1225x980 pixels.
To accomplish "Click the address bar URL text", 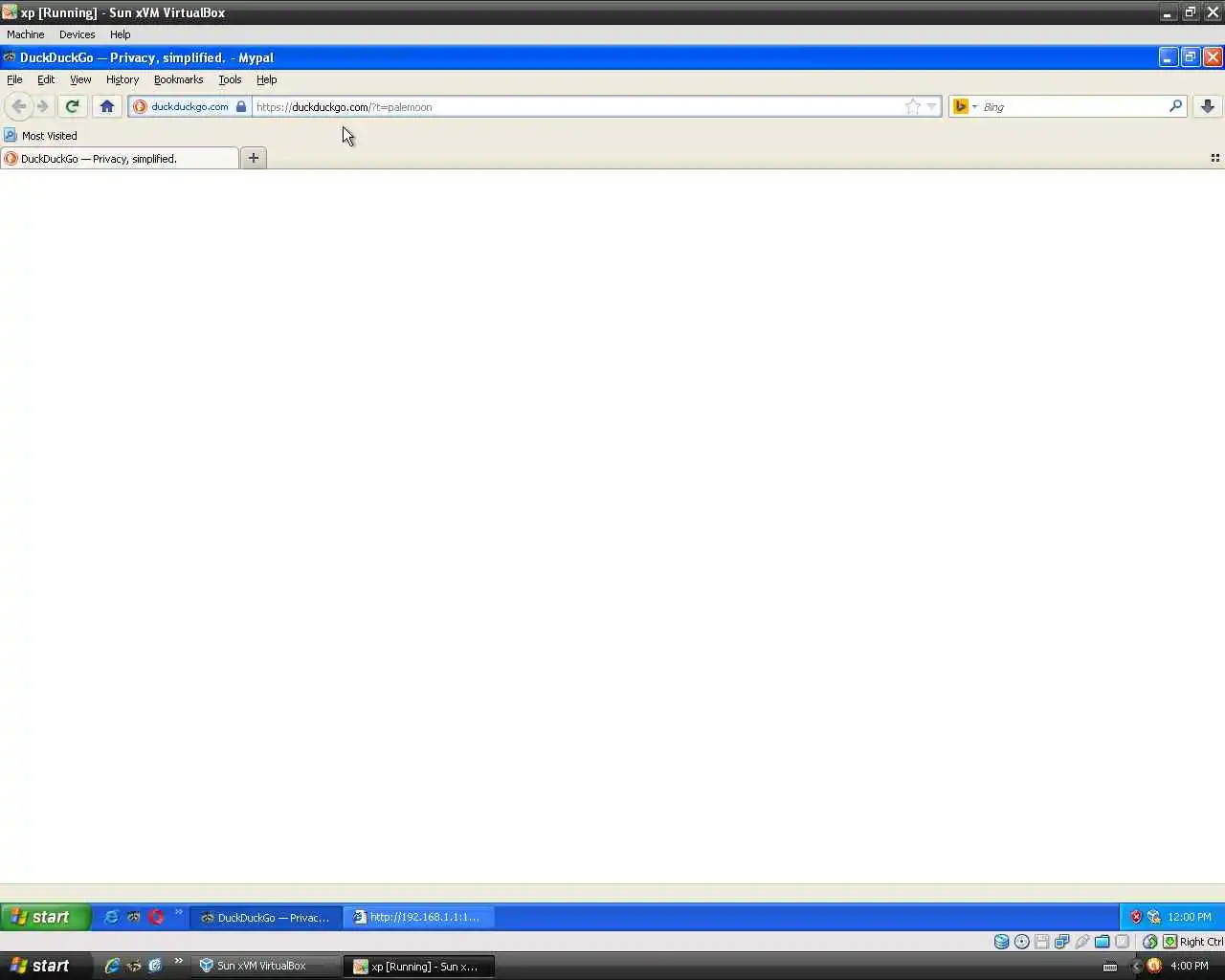I will pos(345,106).
